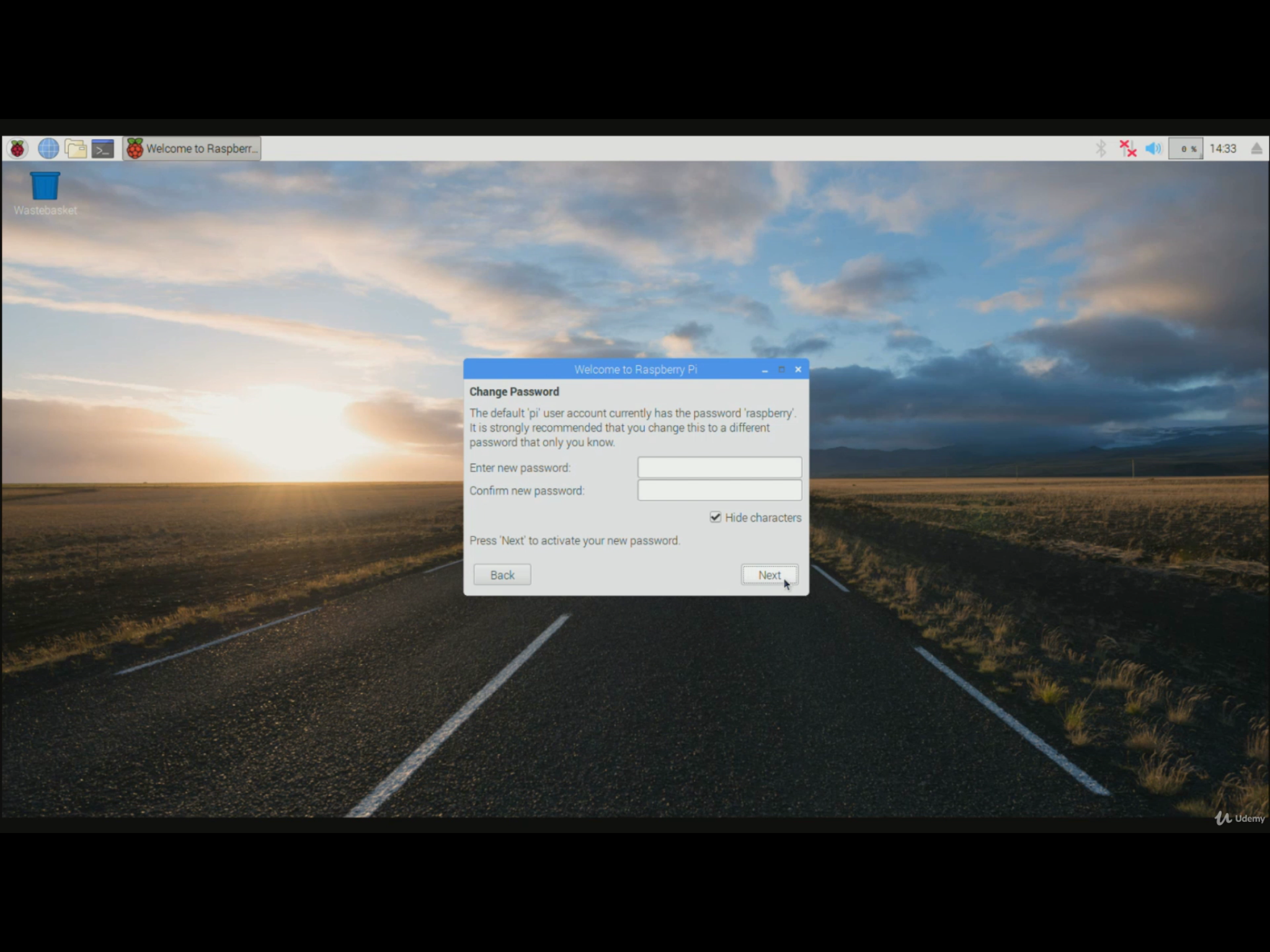Image resolution: width=1270 pixels, height=952 pixels.
Task: Launch the web browser globe icon
Action: (48, 149)
